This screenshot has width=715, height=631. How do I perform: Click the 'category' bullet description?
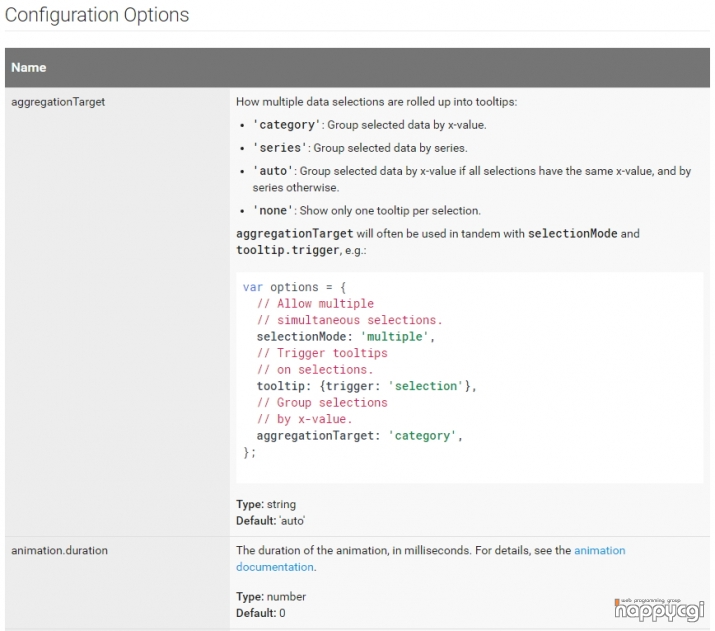[369, 125]
